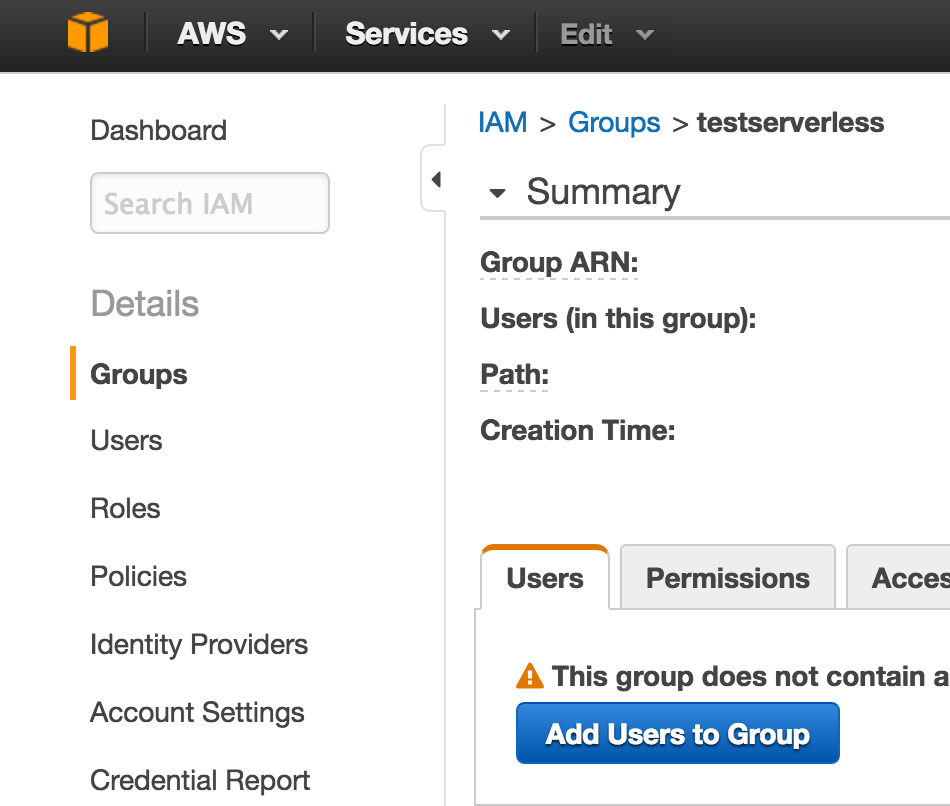
Task: Open Roles in the sidebar
Action: (125, 508)
